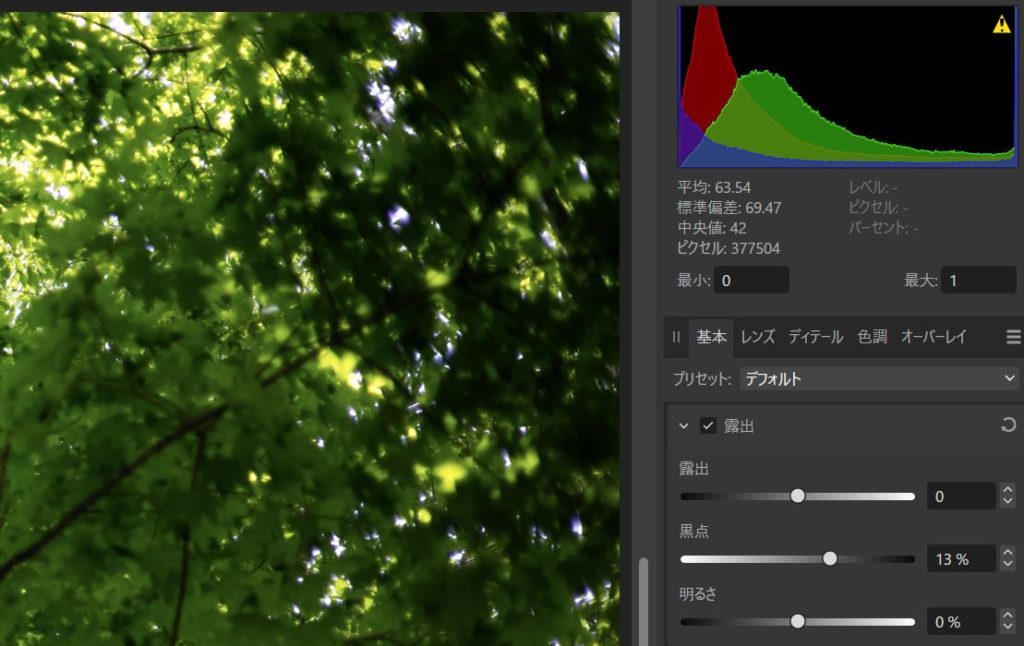Decrease 黒点 value with the down arrow
This screenshot has width=1024, height=646.
pos(1008,565)
